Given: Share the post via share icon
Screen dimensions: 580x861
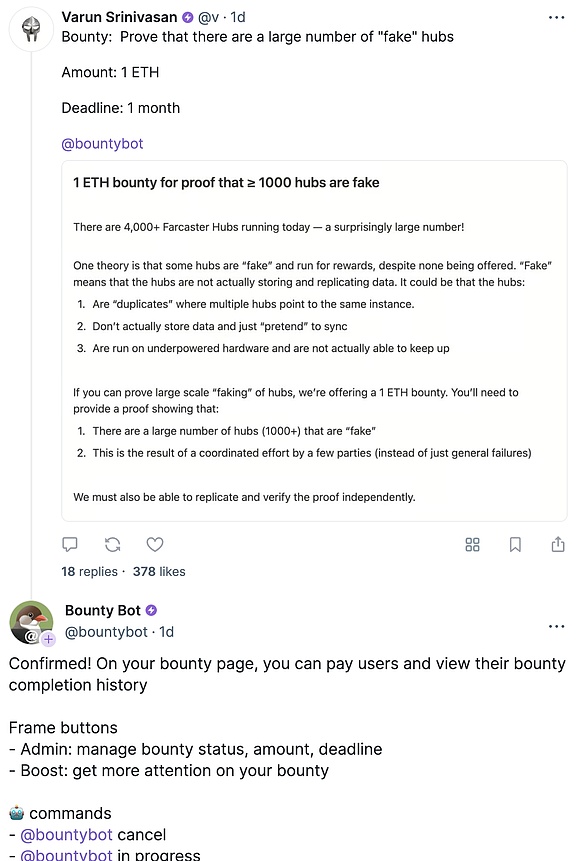Looking at the screenshot, I should pyautogui.click(x=558, y=544).
